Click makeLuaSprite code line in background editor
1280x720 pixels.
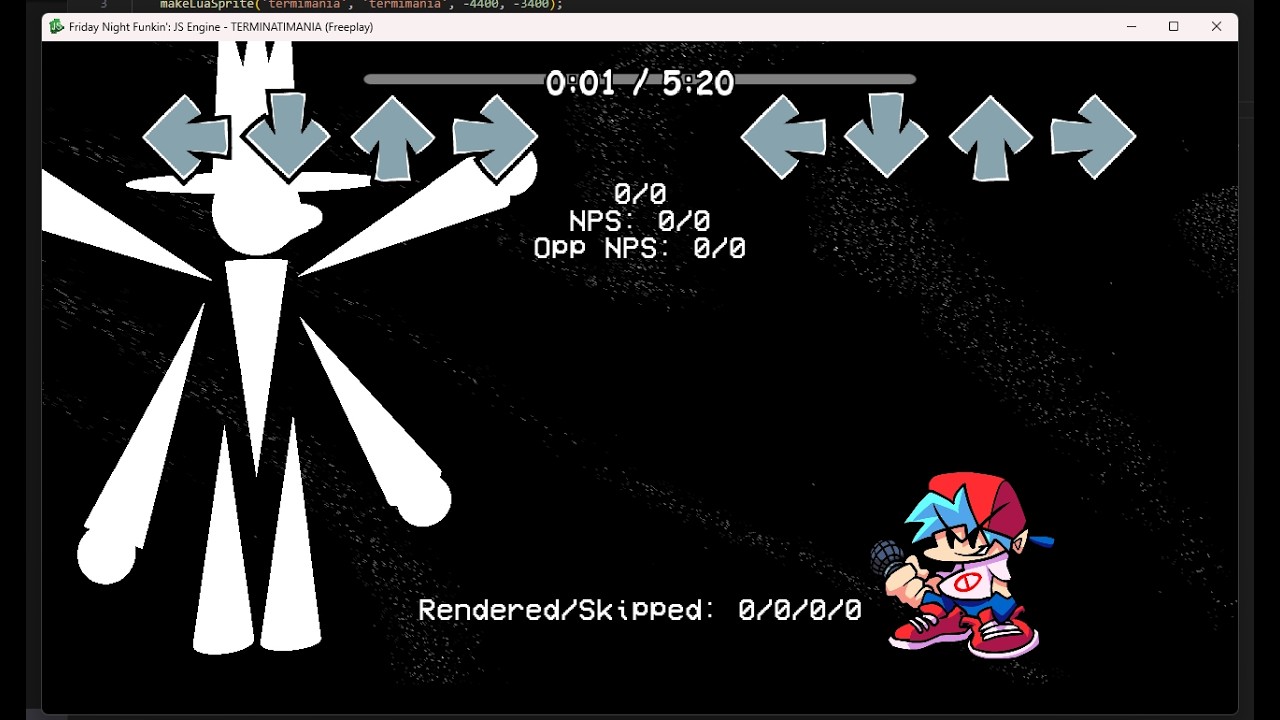coord(361,5)
